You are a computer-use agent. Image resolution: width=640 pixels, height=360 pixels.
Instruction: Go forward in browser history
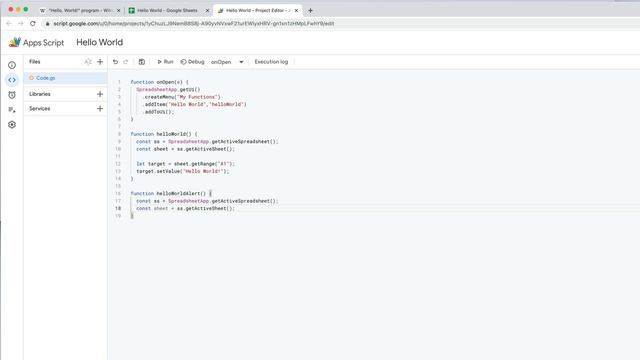(x=21, y=24)
